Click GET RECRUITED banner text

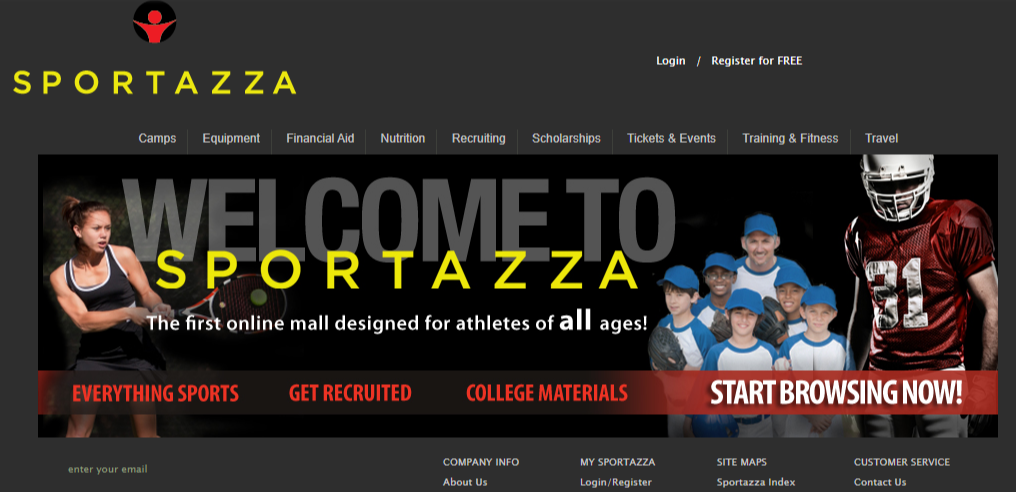tap(350, 393)
